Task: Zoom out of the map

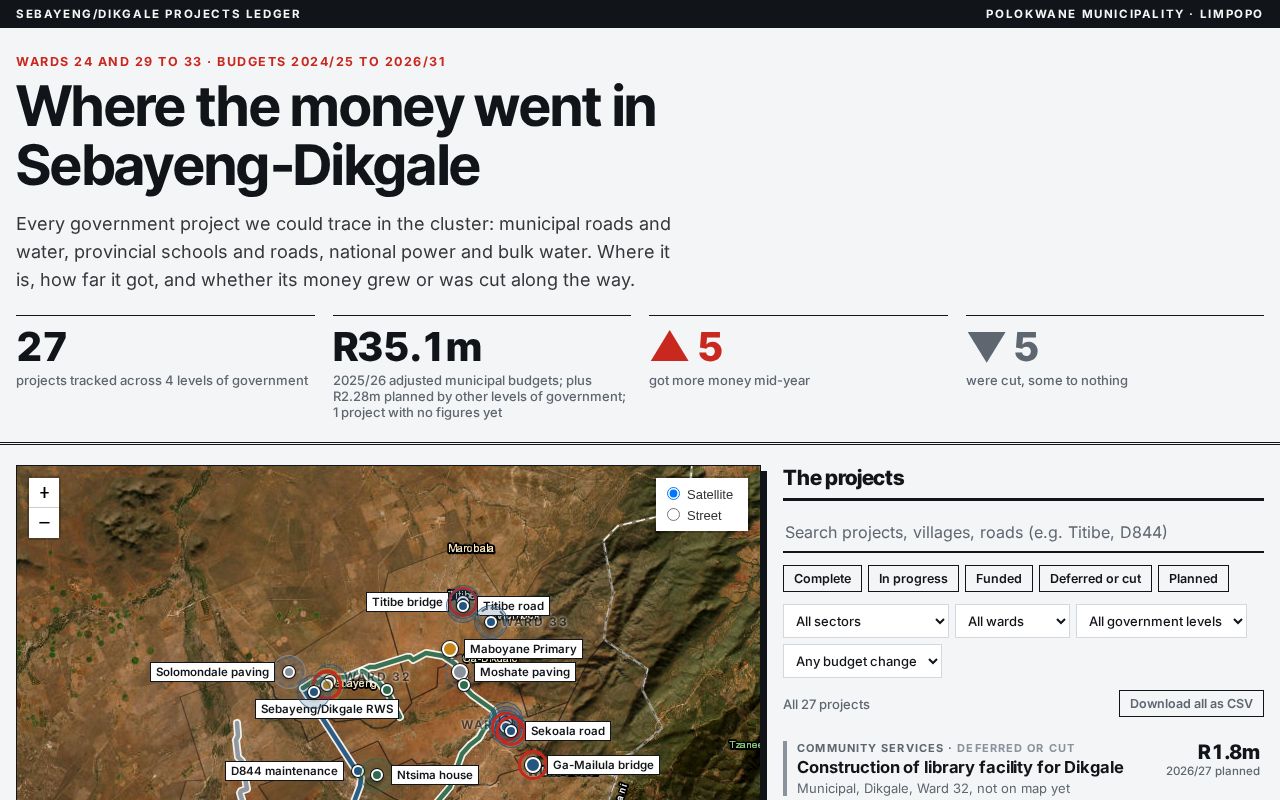Action: click(x=44, y=523)
